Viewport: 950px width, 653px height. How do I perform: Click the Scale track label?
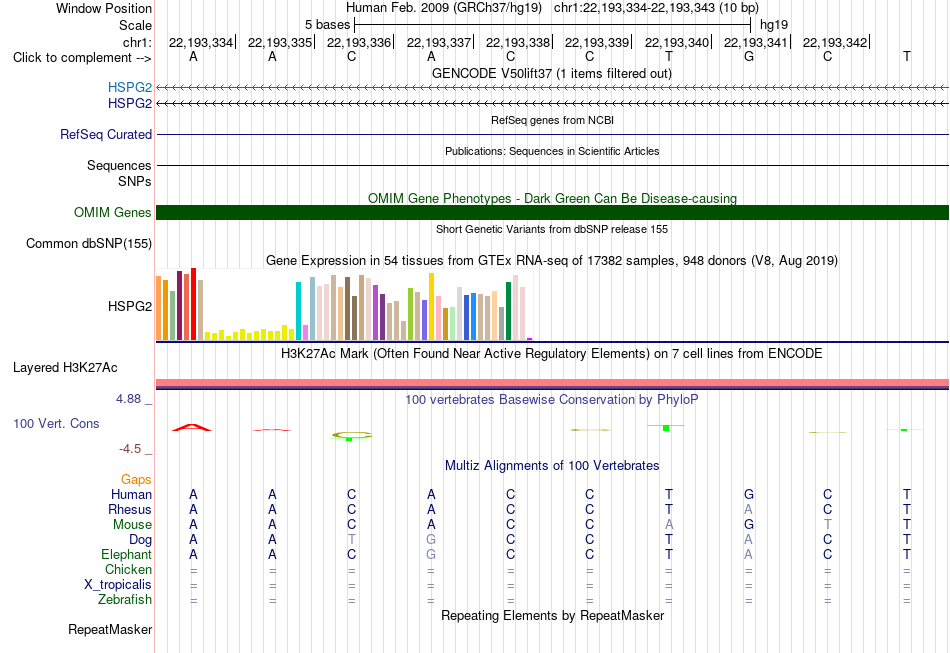(135, 25)
